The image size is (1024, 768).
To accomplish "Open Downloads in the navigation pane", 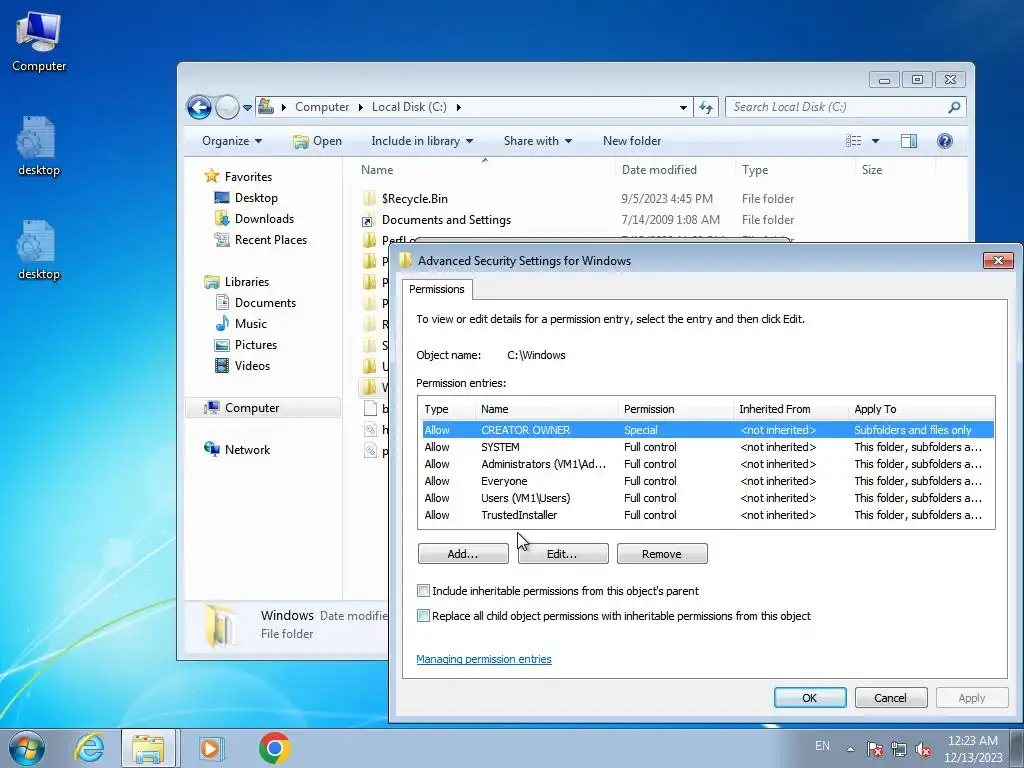I will tap(255, 219).
